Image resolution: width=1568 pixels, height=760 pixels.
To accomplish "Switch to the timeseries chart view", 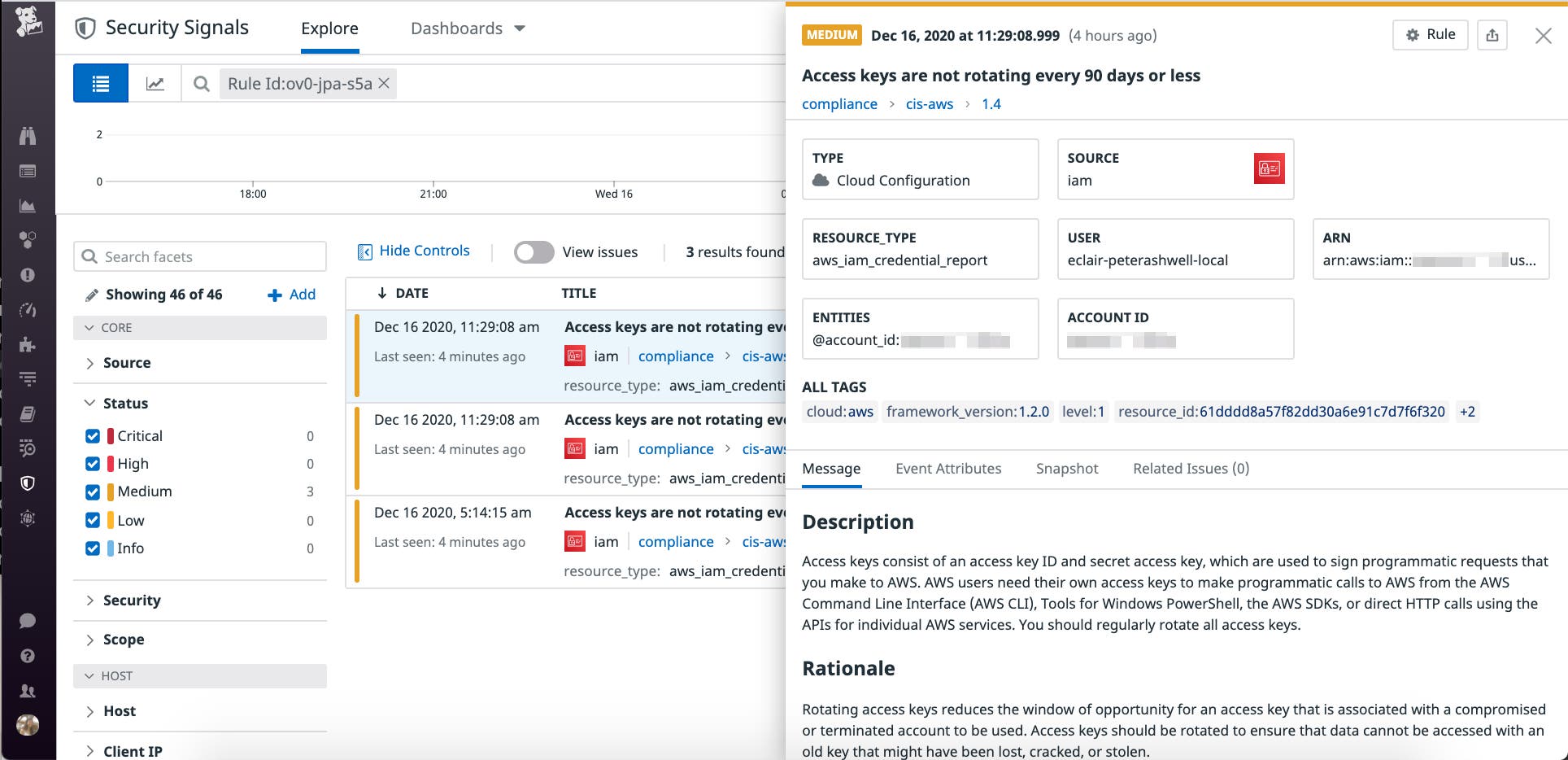I will pos(156,82).
